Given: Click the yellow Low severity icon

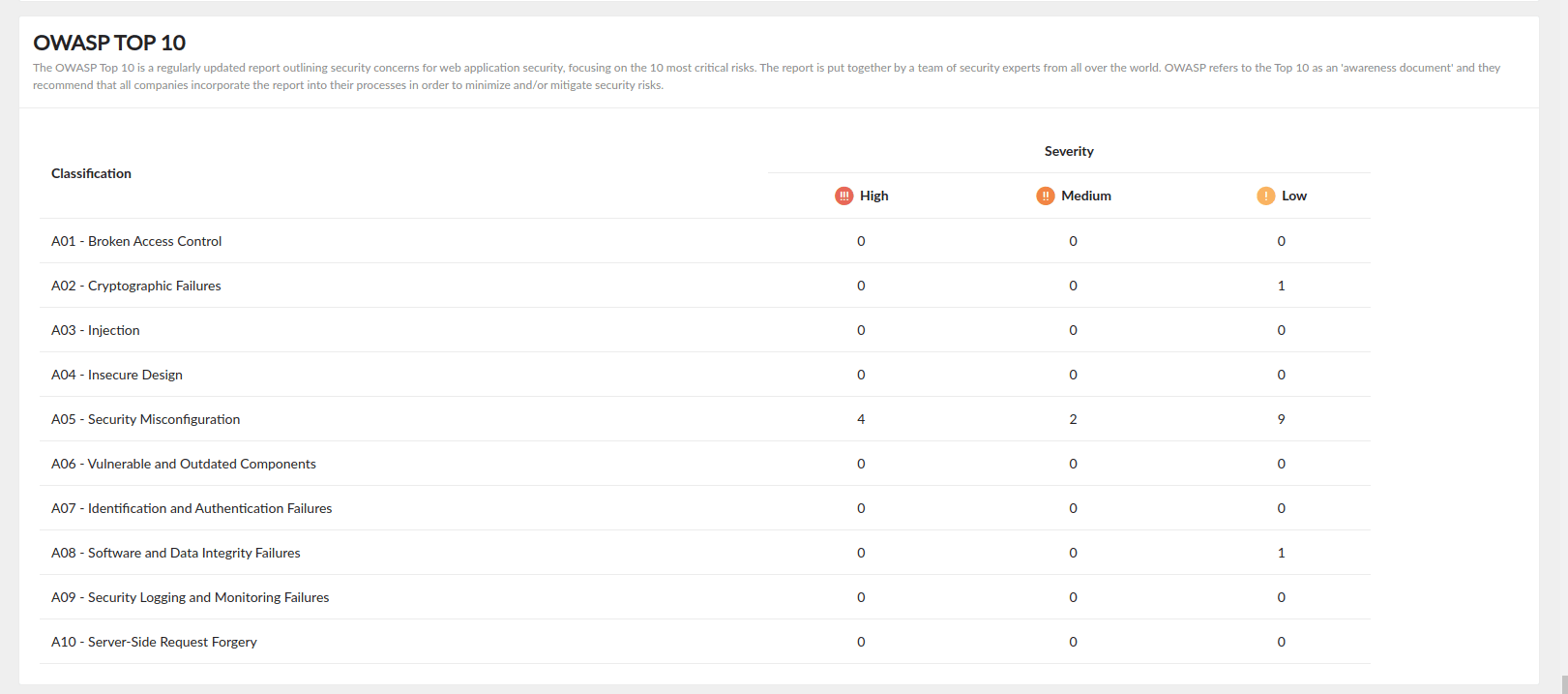Looking at the screenshot, I should [x=1265, y=196].
